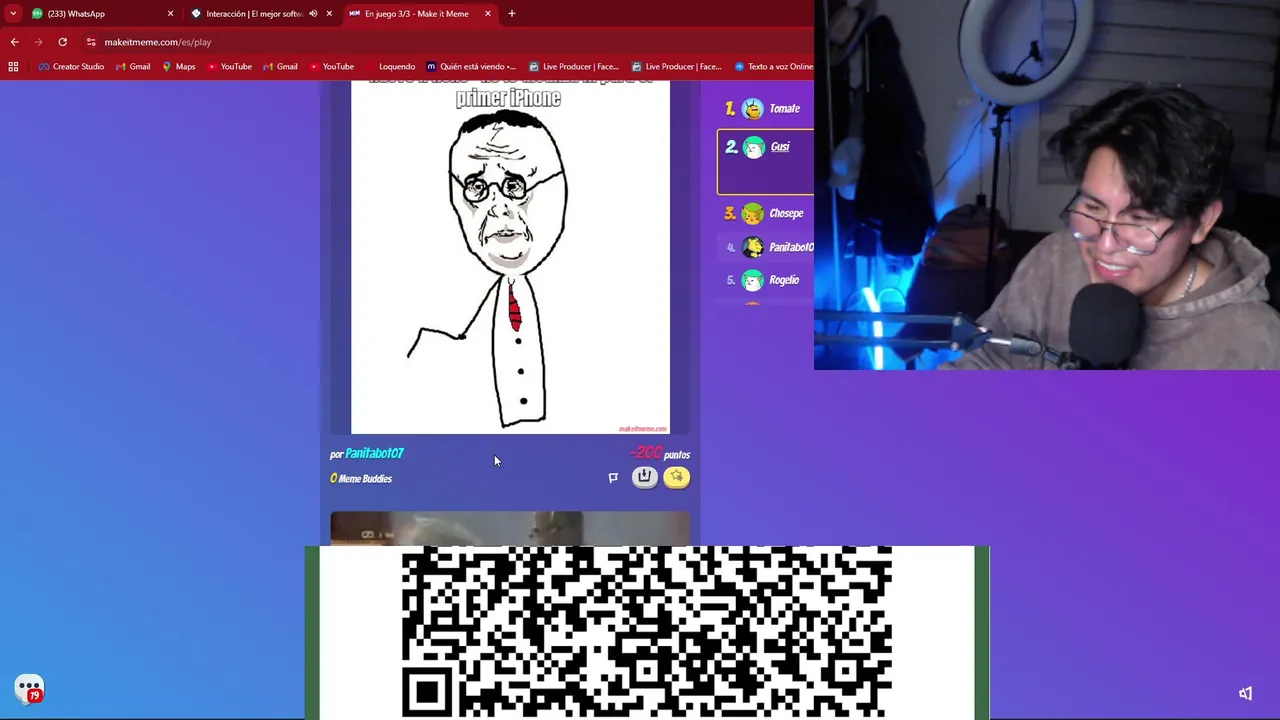Click the Panitabot07 author name
The image size is (1280, 720).
click(374, 454)
